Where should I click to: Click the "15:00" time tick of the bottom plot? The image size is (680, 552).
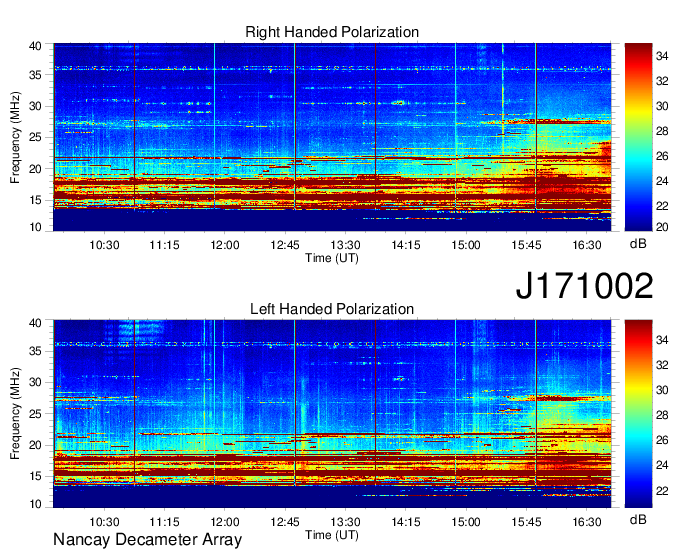466,522
